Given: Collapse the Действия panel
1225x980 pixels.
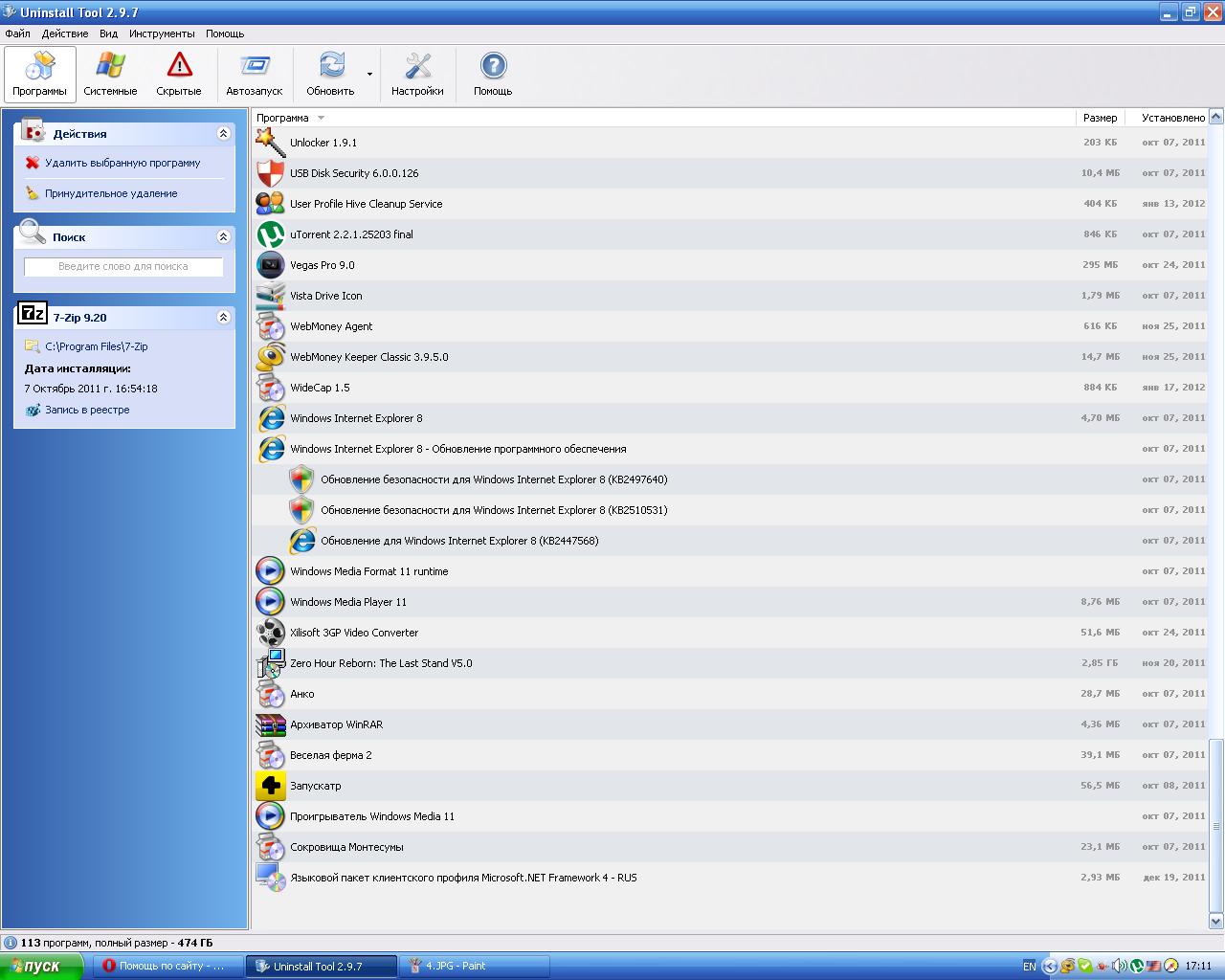Looking at the screenshot, I should click(x=224, y=134).
